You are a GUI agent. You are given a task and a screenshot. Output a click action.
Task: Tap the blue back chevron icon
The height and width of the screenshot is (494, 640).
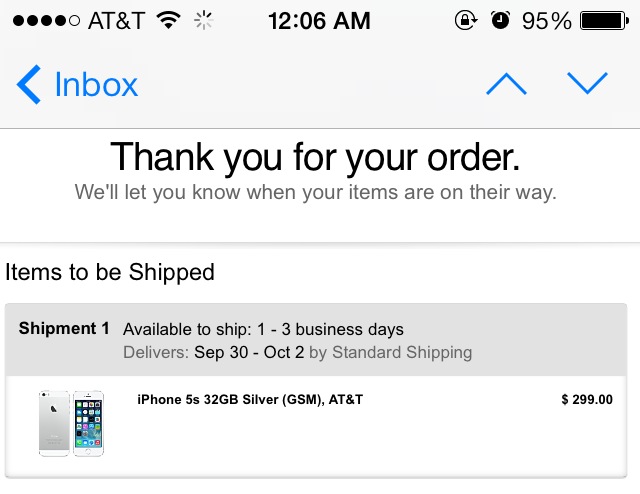click(29, 85)
